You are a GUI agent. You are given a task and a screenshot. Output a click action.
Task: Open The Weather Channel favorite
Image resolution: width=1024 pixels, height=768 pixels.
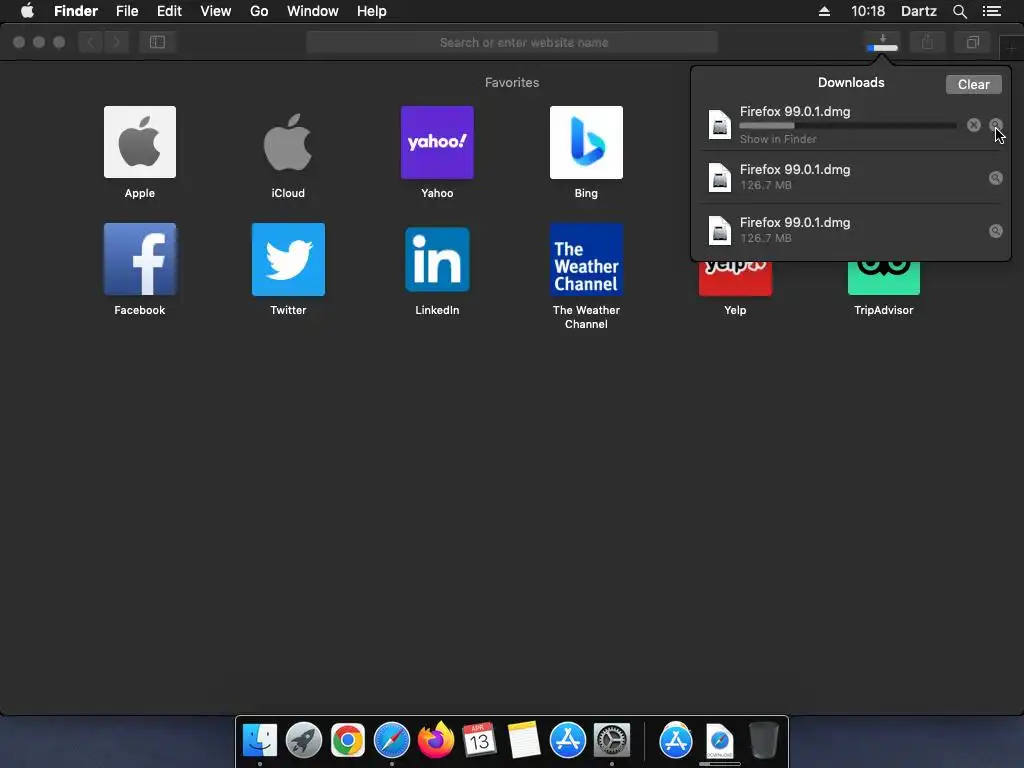[586, 259]
